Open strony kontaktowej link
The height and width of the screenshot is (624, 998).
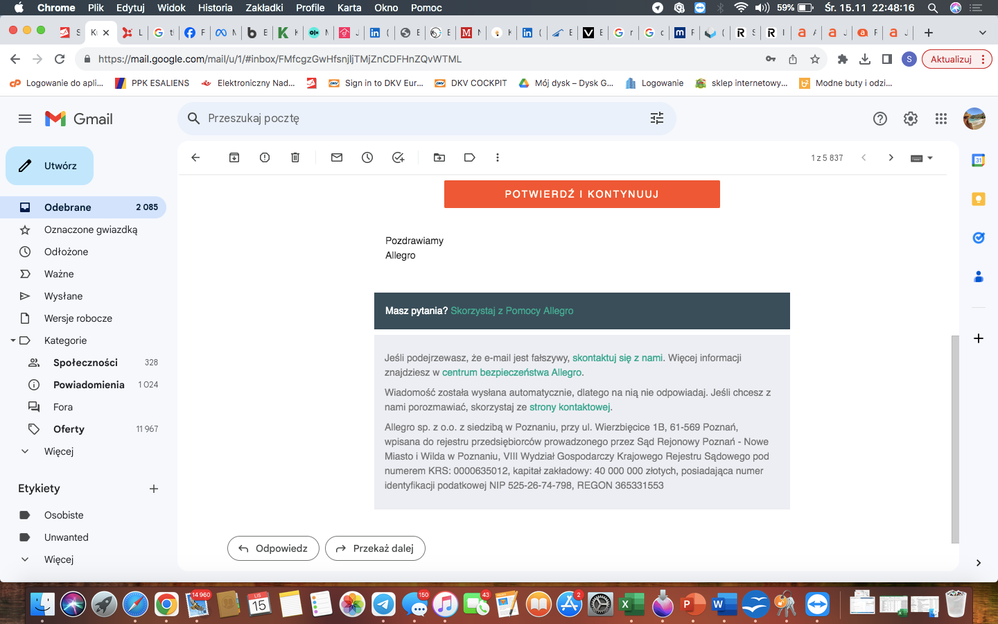click(570, 407)
